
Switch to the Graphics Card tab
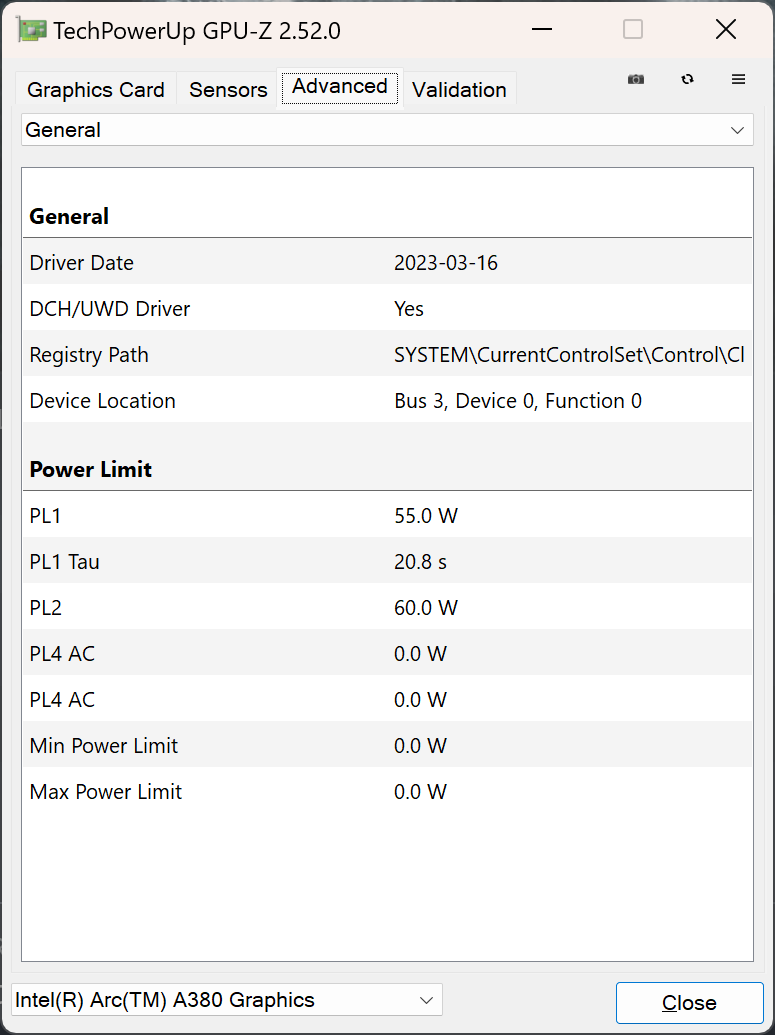coord(96,90)
